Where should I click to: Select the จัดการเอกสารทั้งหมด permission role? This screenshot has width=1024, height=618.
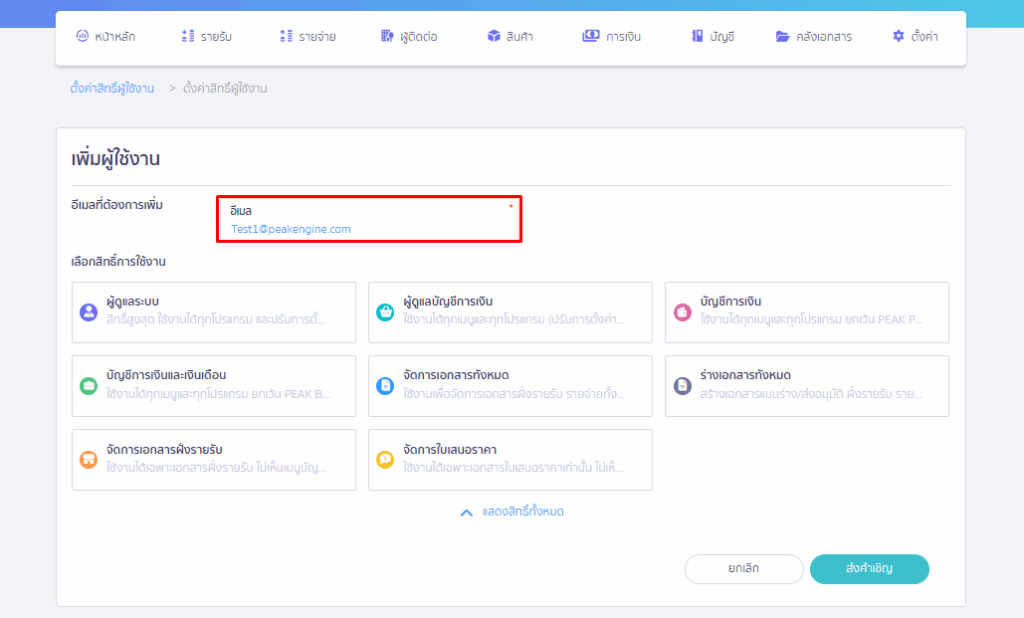(510, 386)
